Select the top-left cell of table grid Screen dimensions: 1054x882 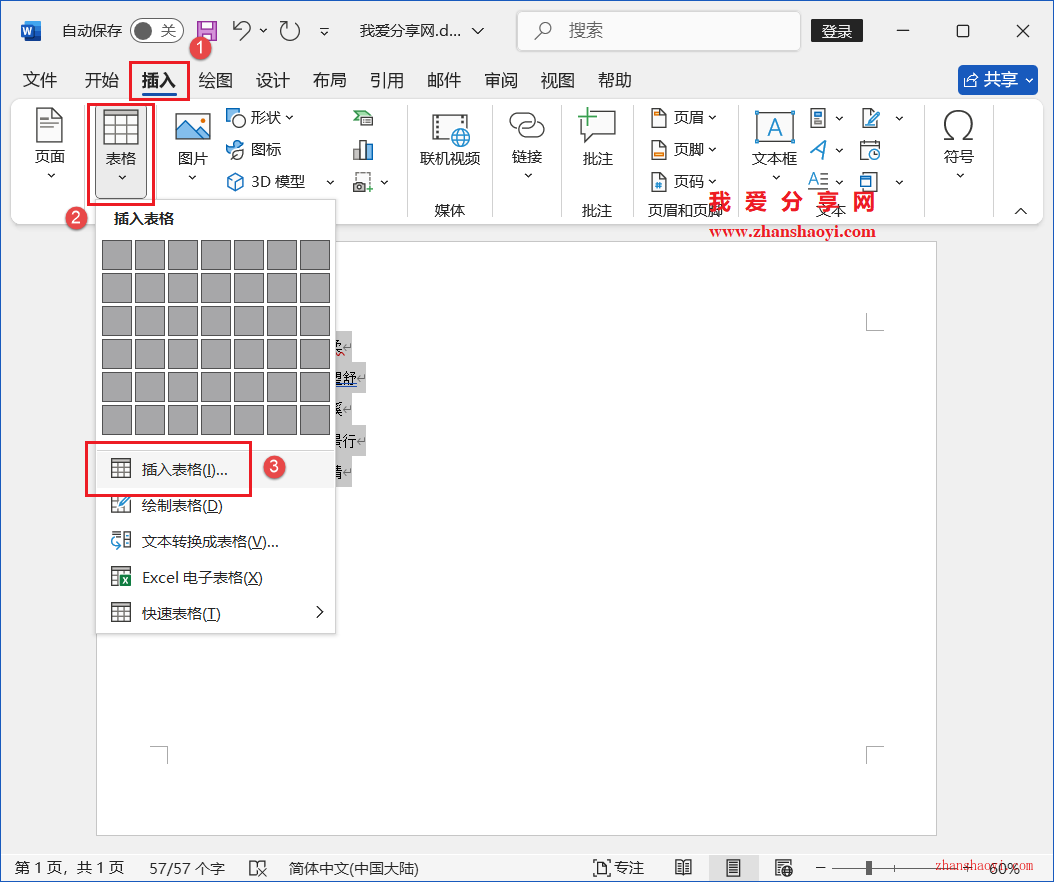tap(117, 255)
